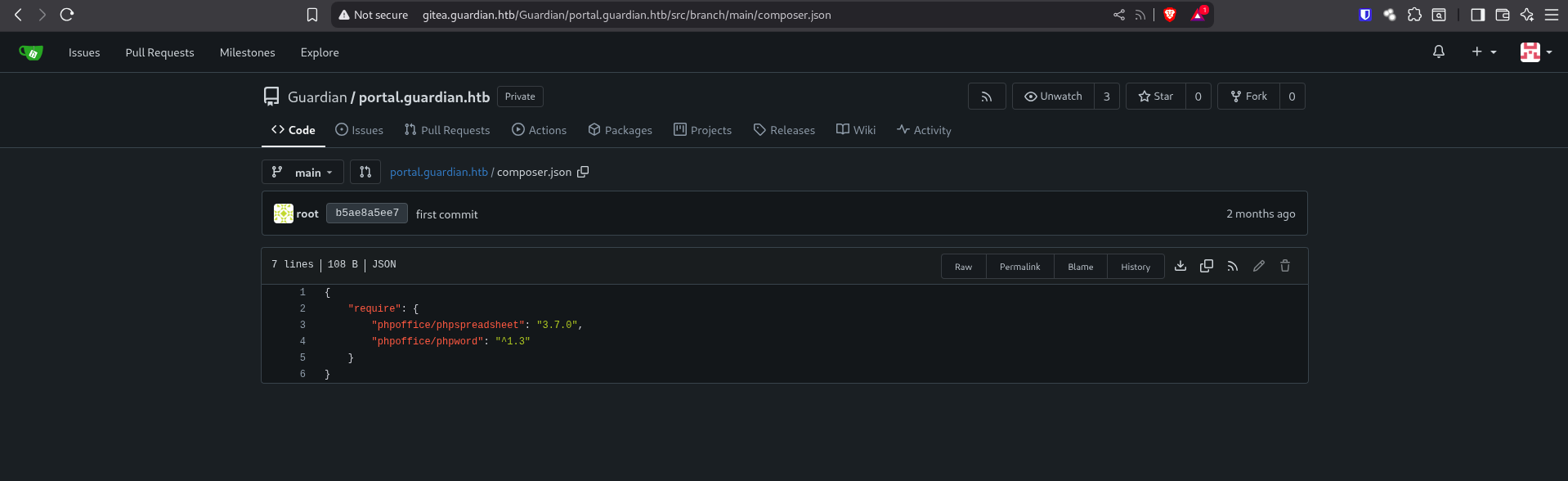The height and width of the screenshot is (481, 1568).
Task: View the Raw file
Action: point(963,267)
